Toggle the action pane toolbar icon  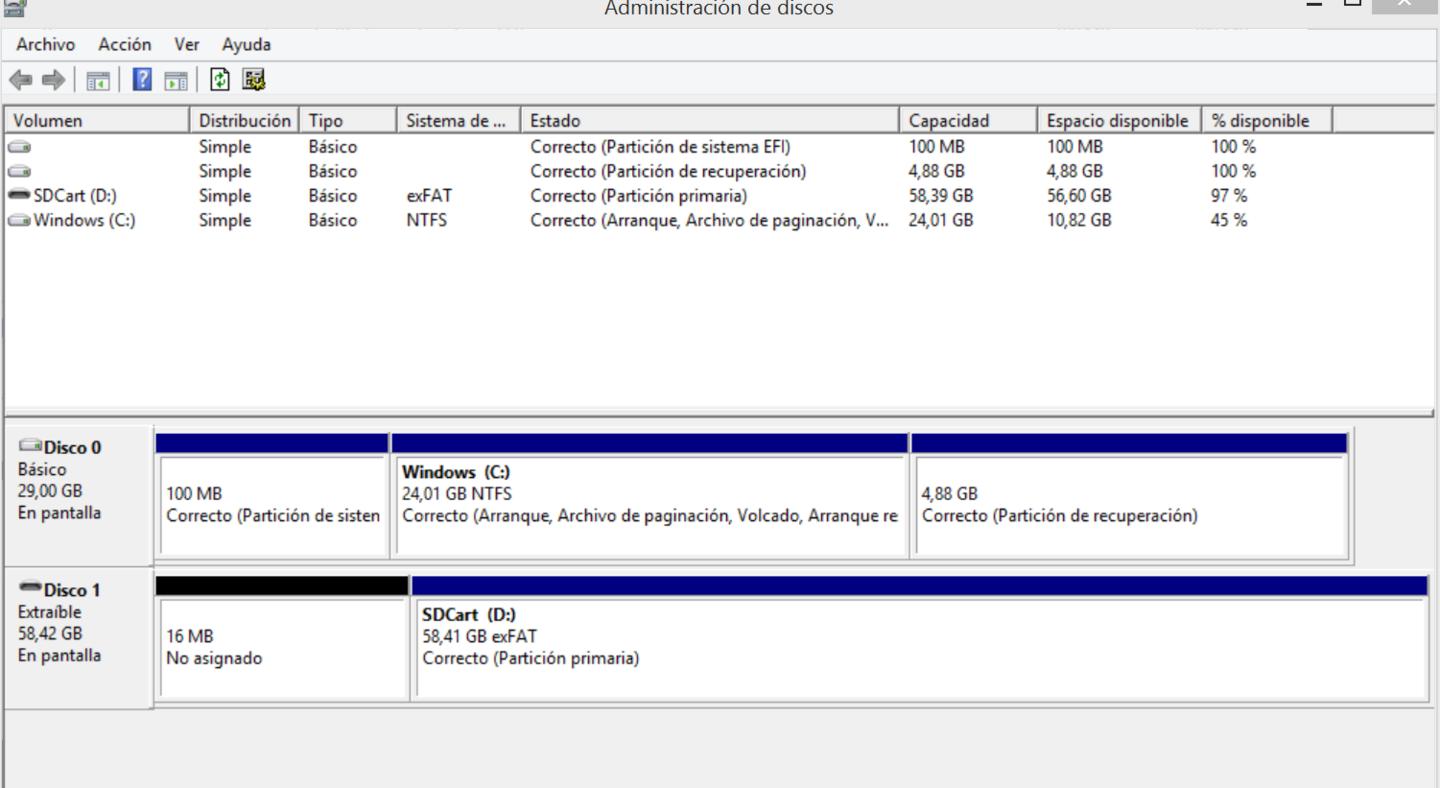tap(176, 80)
